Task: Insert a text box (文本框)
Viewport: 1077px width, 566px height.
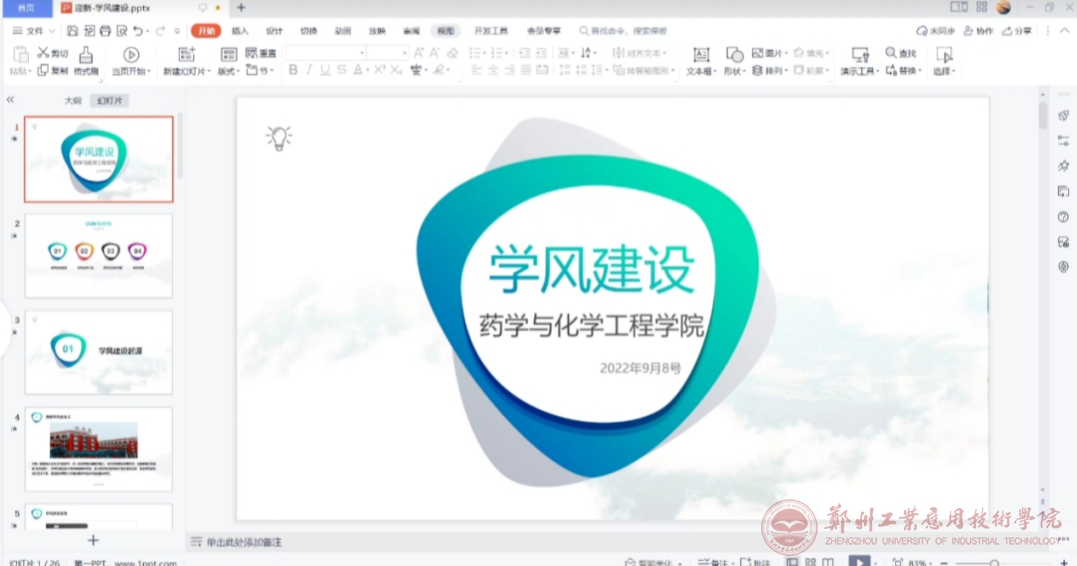Action: [x=701, y=60]
